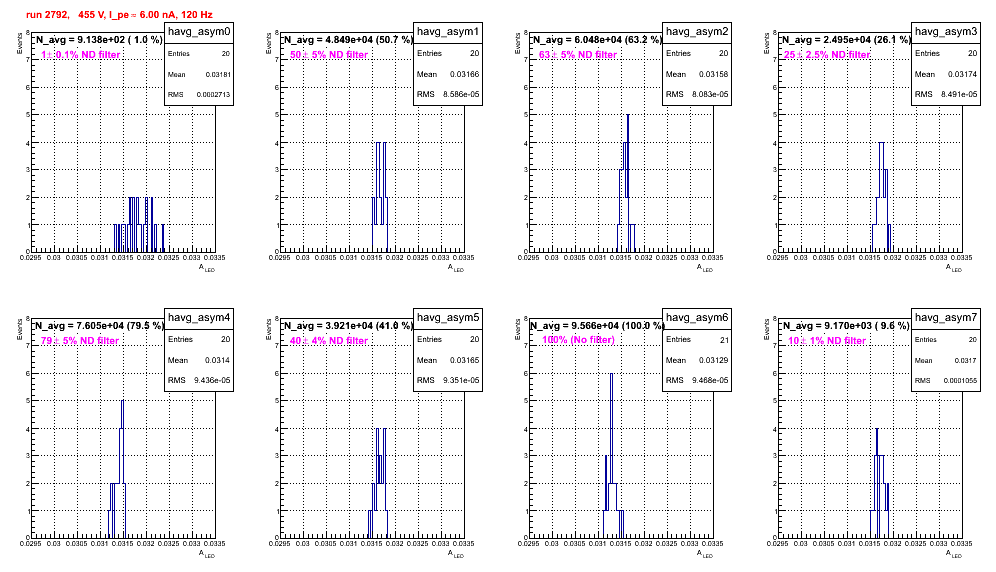Click the N_avg = 9.138e+02 label
The height and width of the screenshot is (572, 996).
[x=98, y=40]
